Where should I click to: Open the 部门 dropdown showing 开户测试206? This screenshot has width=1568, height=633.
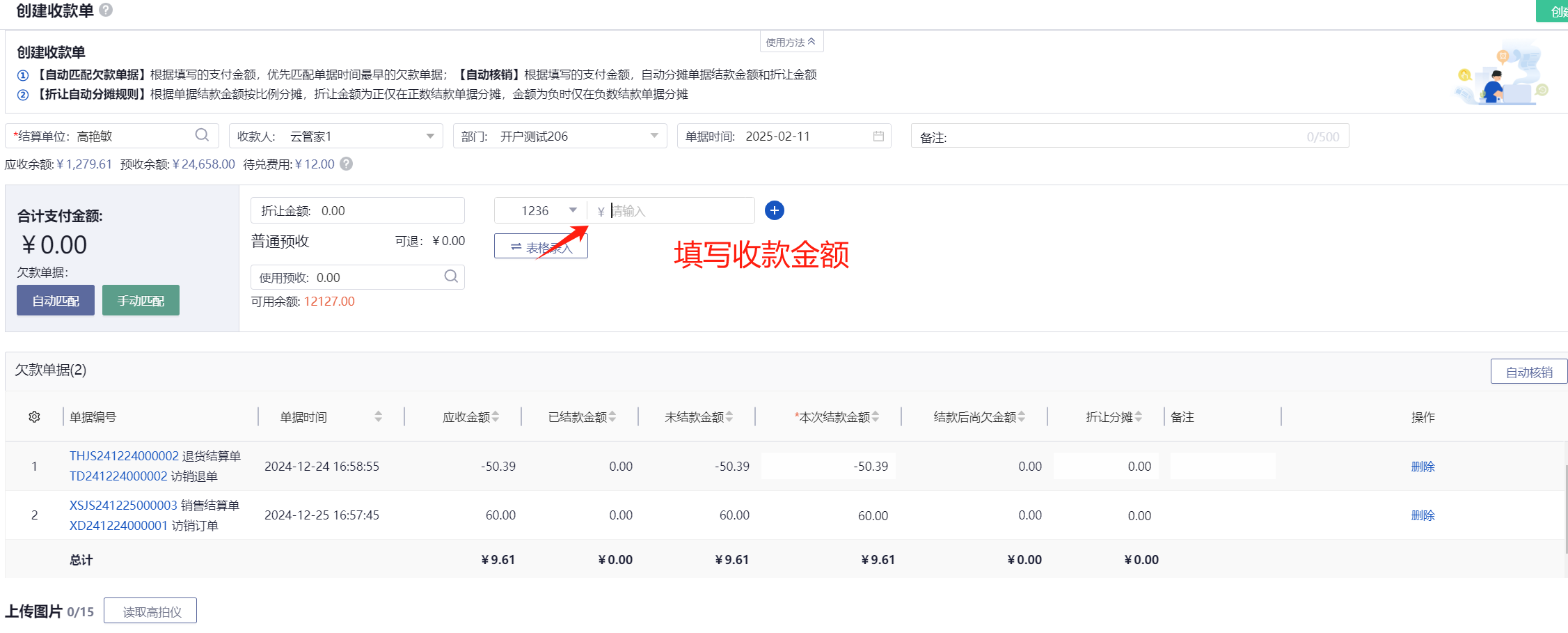[654, 136]
